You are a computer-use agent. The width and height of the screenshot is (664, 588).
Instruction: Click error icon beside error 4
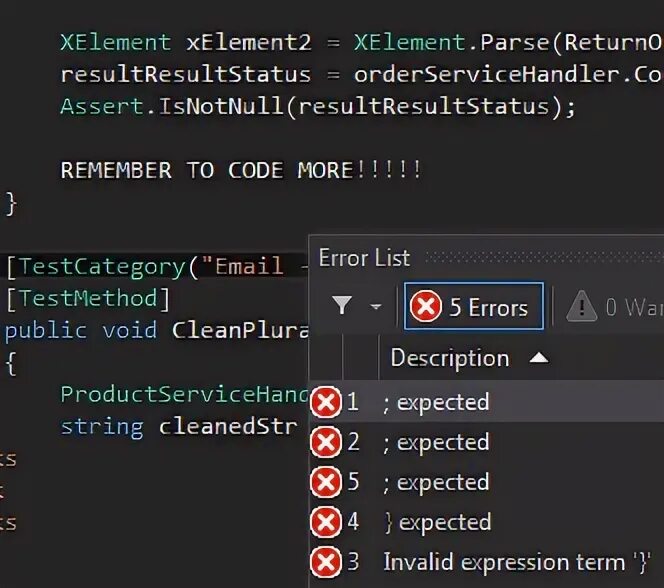(x=326, y=522)
